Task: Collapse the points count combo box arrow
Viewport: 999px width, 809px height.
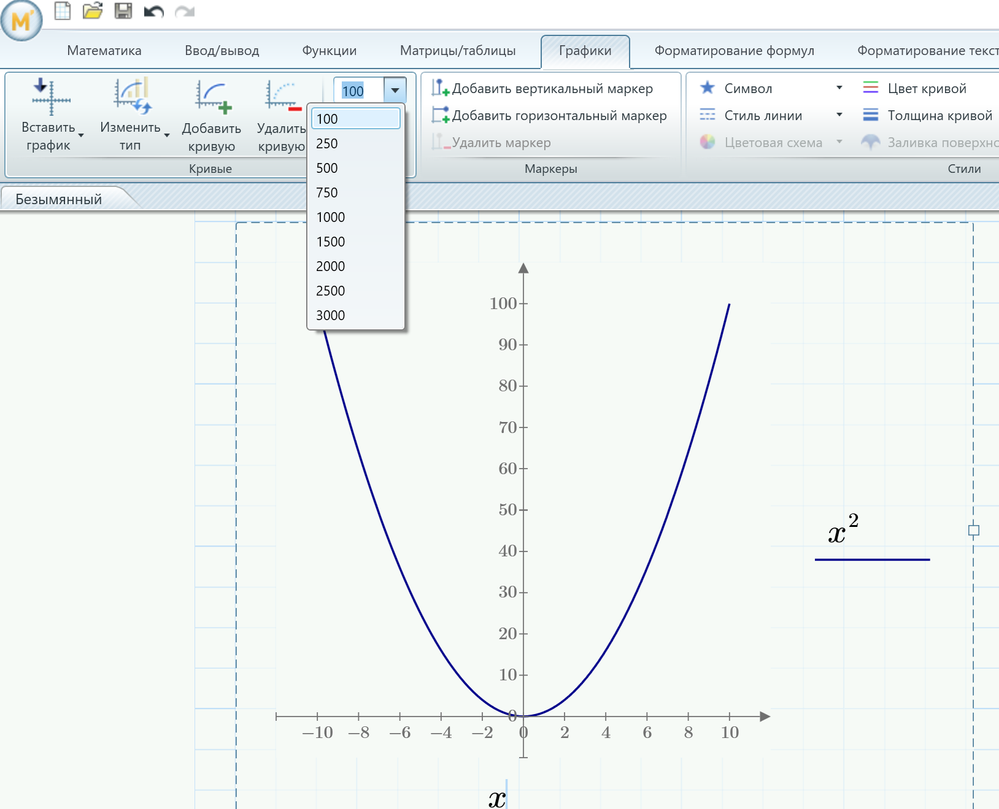Action: (396, 90)
